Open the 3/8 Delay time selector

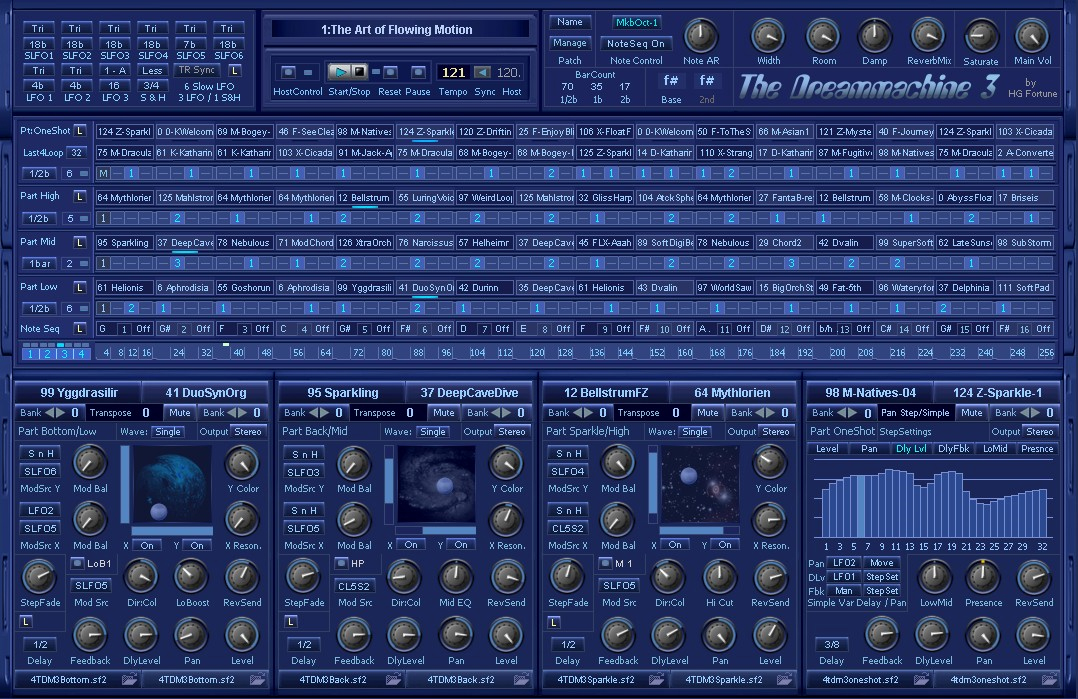click(x=833, y=645)
